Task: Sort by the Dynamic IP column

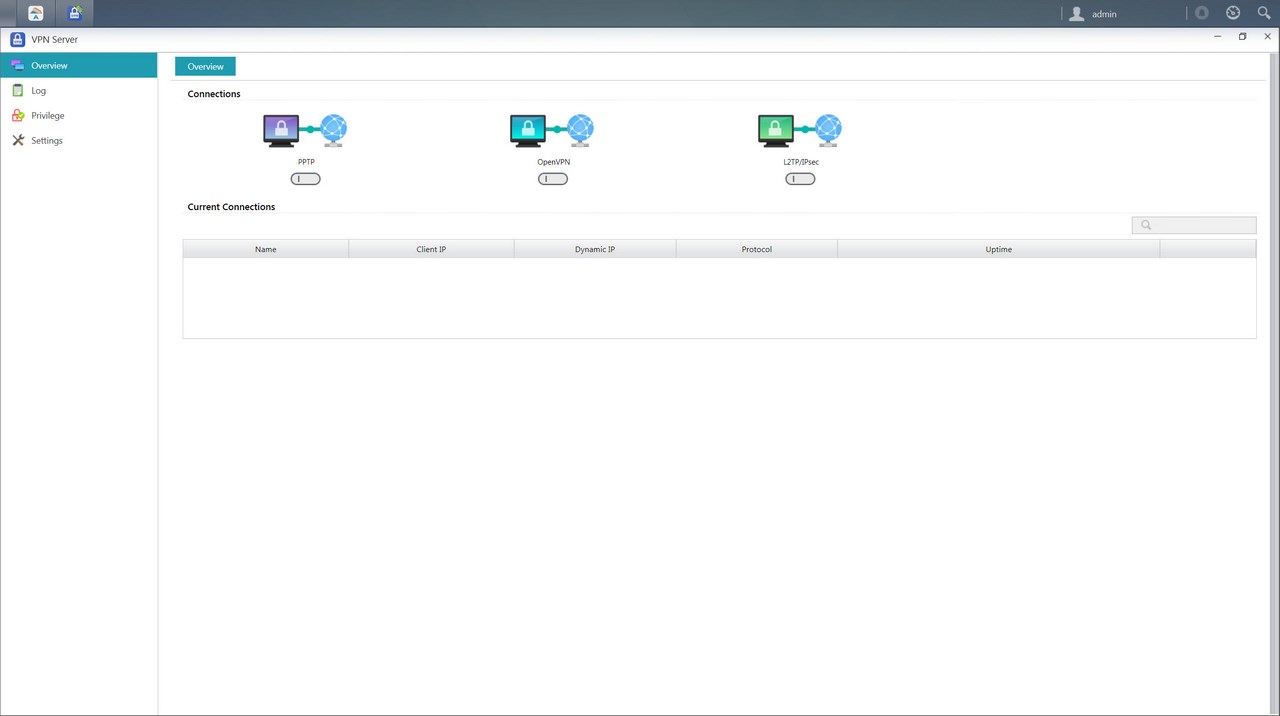Action: pos(595,249)
